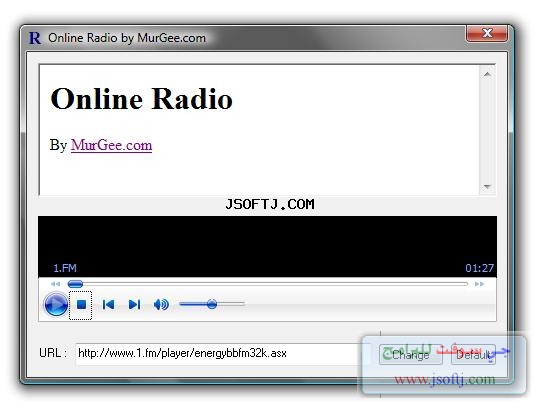541x408 pixels.
Task: Stop playback with the square Stop button
Action: [81, 305]
